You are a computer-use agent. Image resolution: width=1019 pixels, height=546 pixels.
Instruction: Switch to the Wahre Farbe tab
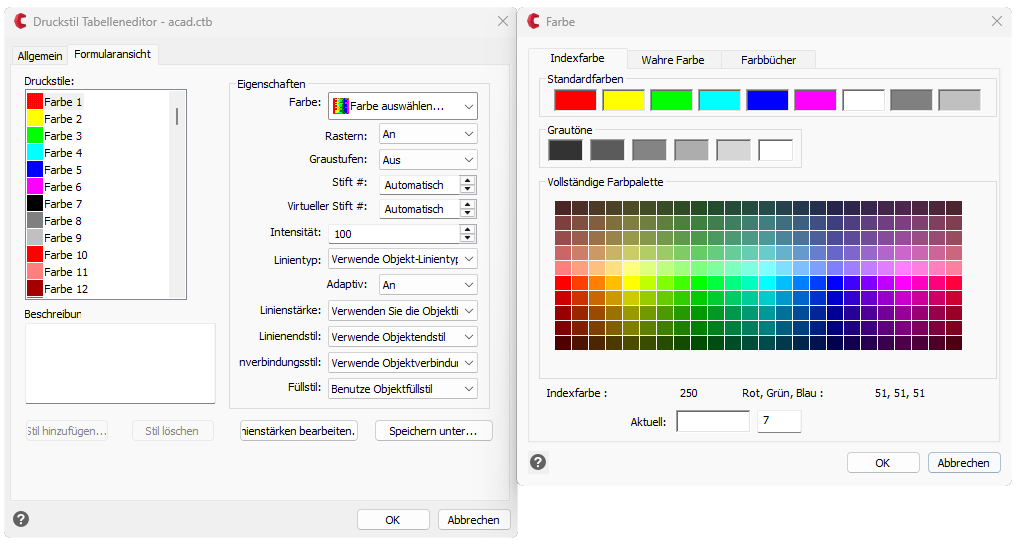pos(672,60)
